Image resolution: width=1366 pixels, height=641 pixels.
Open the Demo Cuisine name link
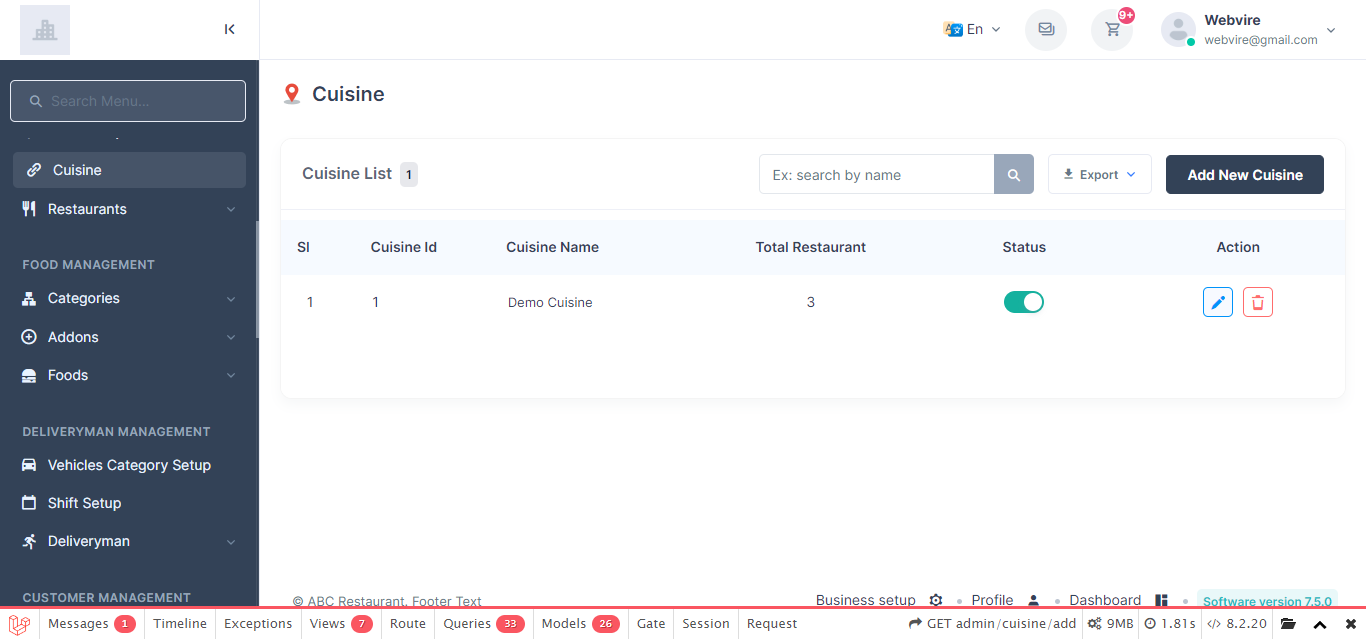coord(550,302)
